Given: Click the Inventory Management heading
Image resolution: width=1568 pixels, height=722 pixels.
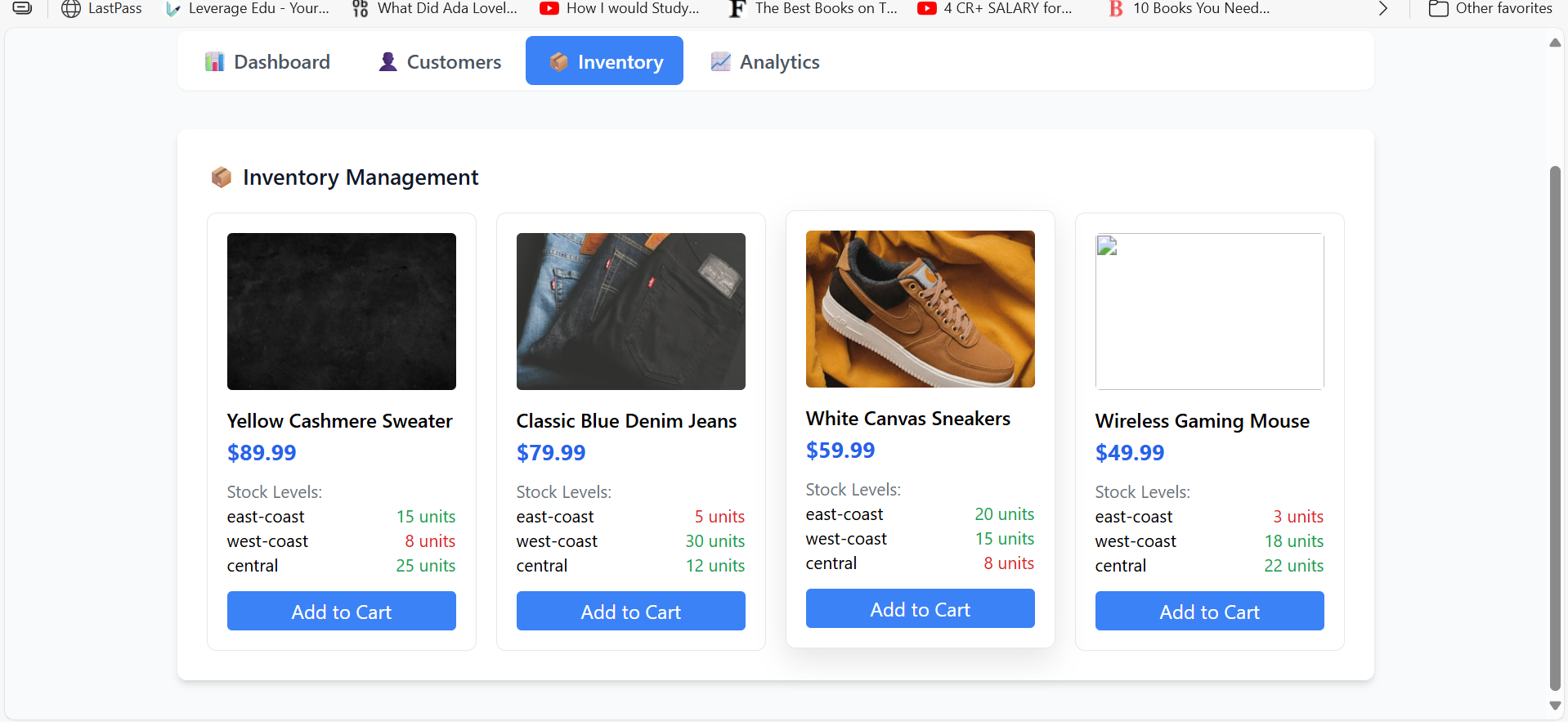Looking at the screenshot, I should [361, 177].
